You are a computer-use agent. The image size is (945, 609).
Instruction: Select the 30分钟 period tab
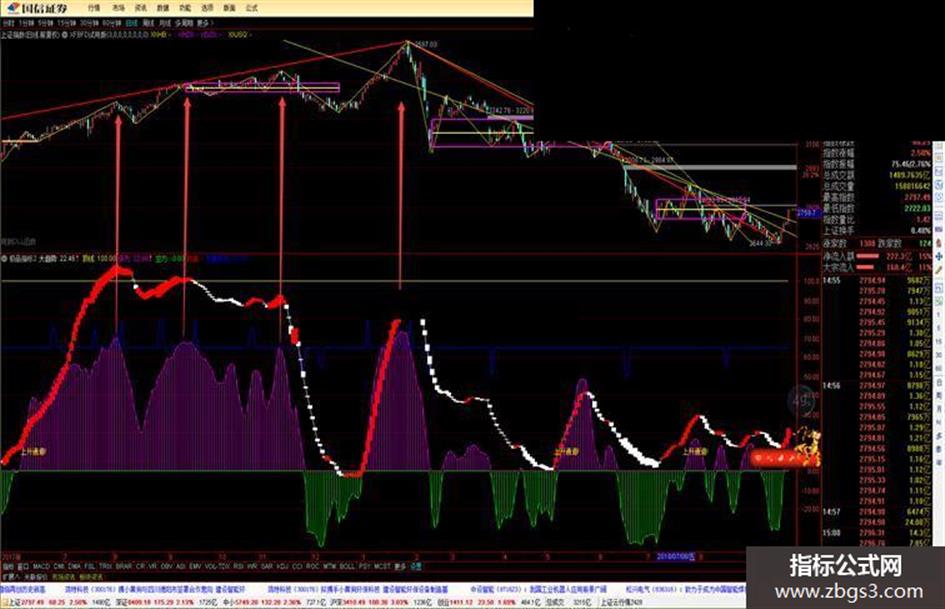[89, 23]
